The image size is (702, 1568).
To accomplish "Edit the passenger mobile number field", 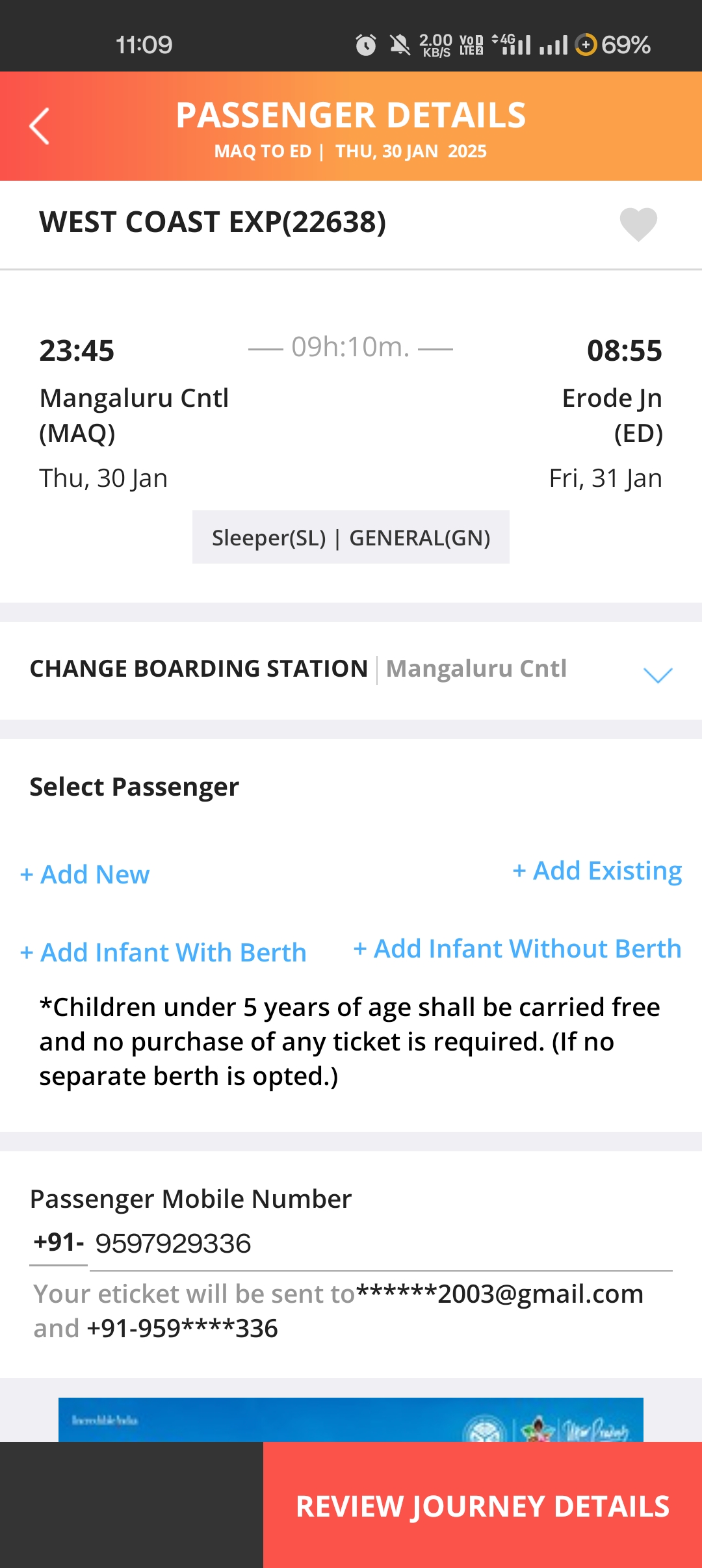I will coord(380,1244).
